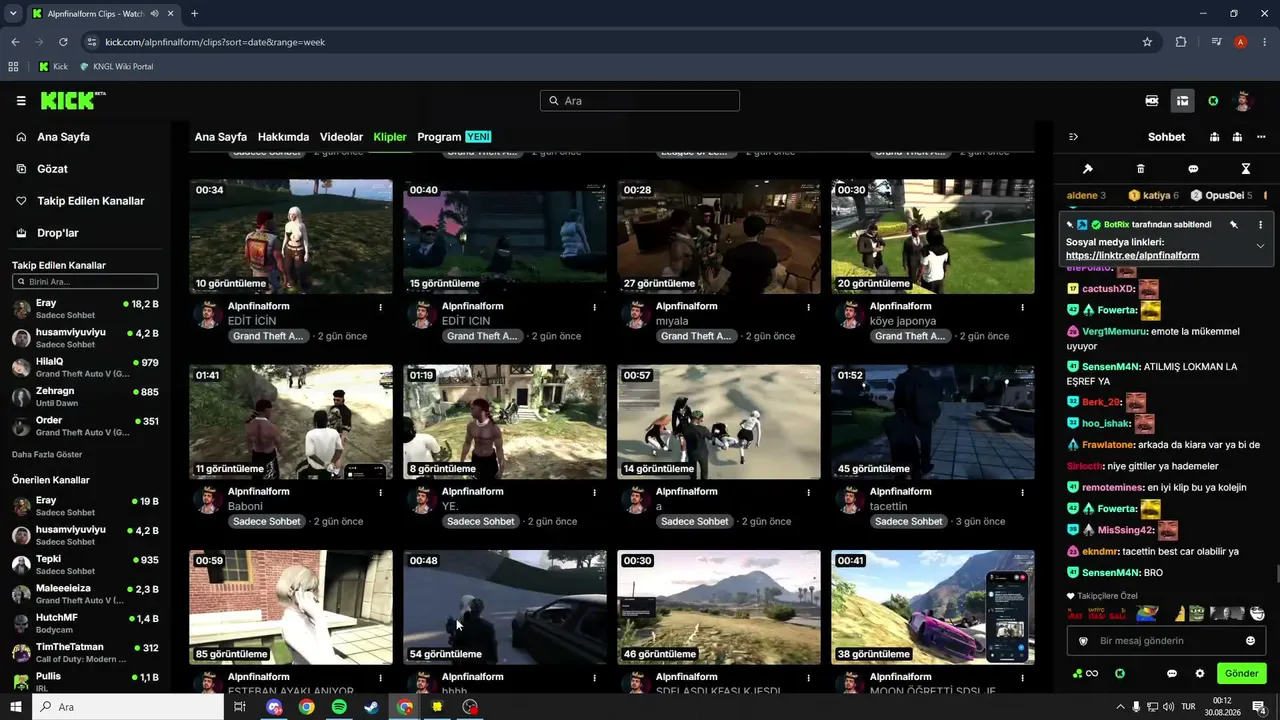Screen dimensions: 1280x720
Task: Play the 'miyala' clip thumbnail
Action: click(x=719, y=237)
